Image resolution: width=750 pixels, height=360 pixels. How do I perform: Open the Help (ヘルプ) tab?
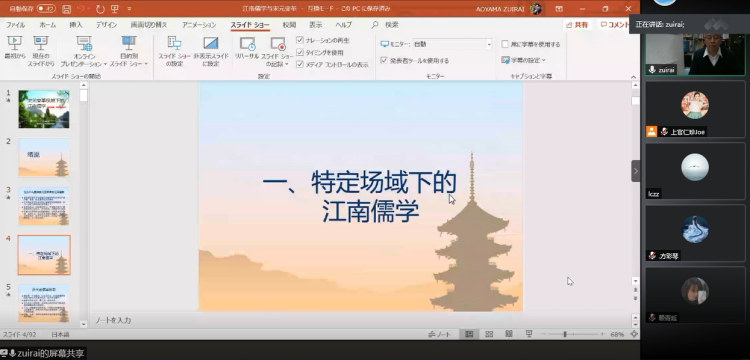click(343, 25)
